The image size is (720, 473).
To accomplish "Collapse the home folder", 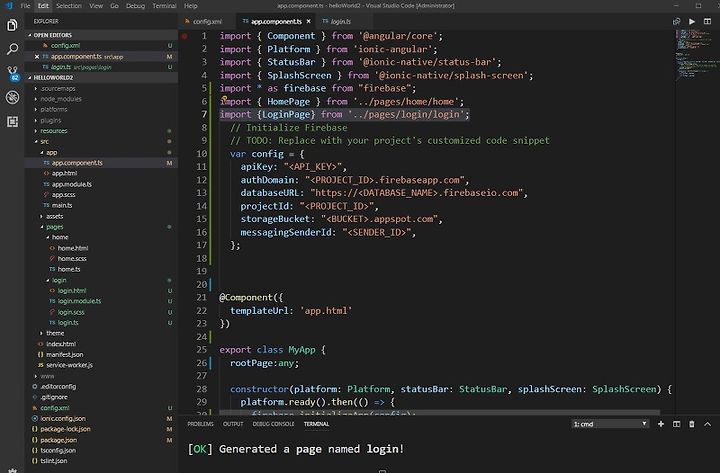I will click(x=60, y=237).
